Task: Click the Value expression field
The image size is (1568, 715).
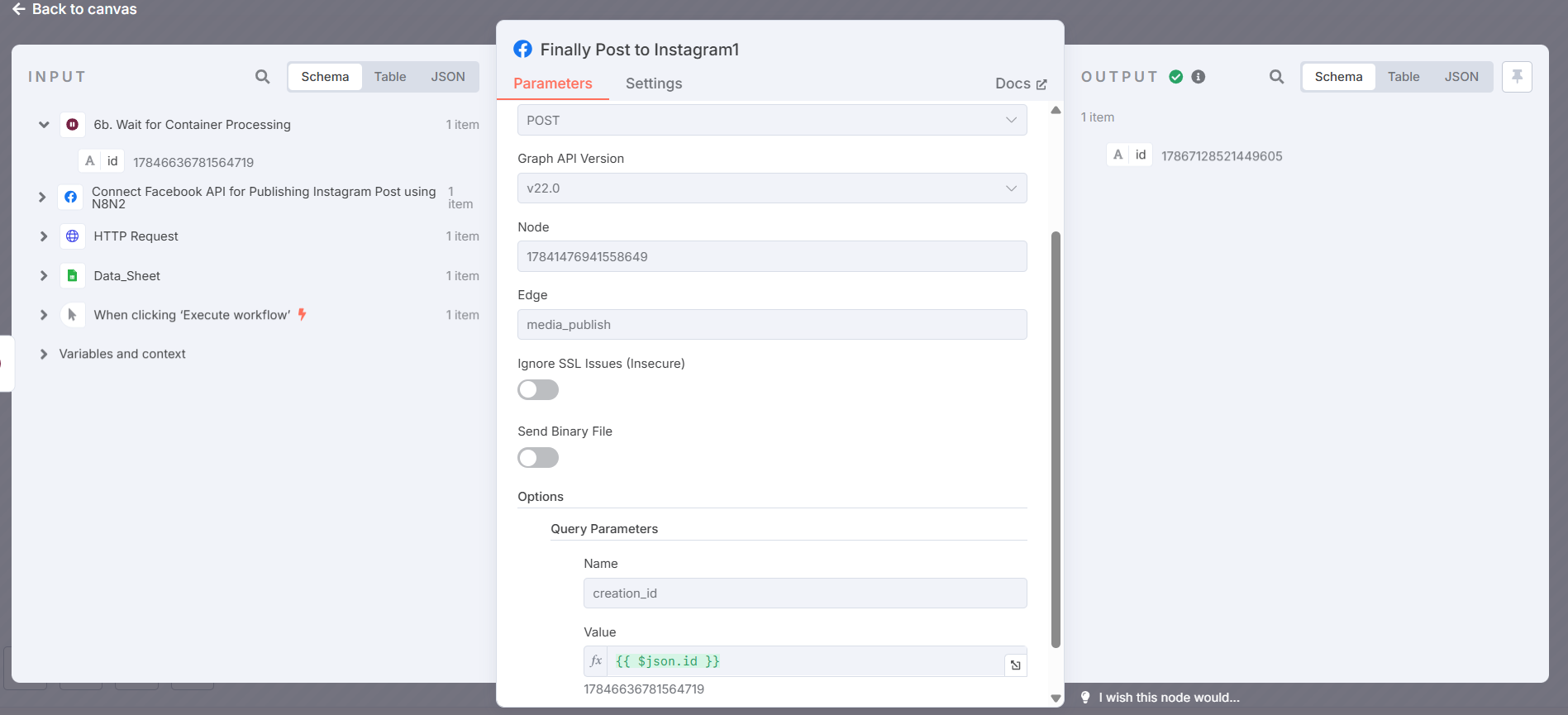Action: pos(806,661)
